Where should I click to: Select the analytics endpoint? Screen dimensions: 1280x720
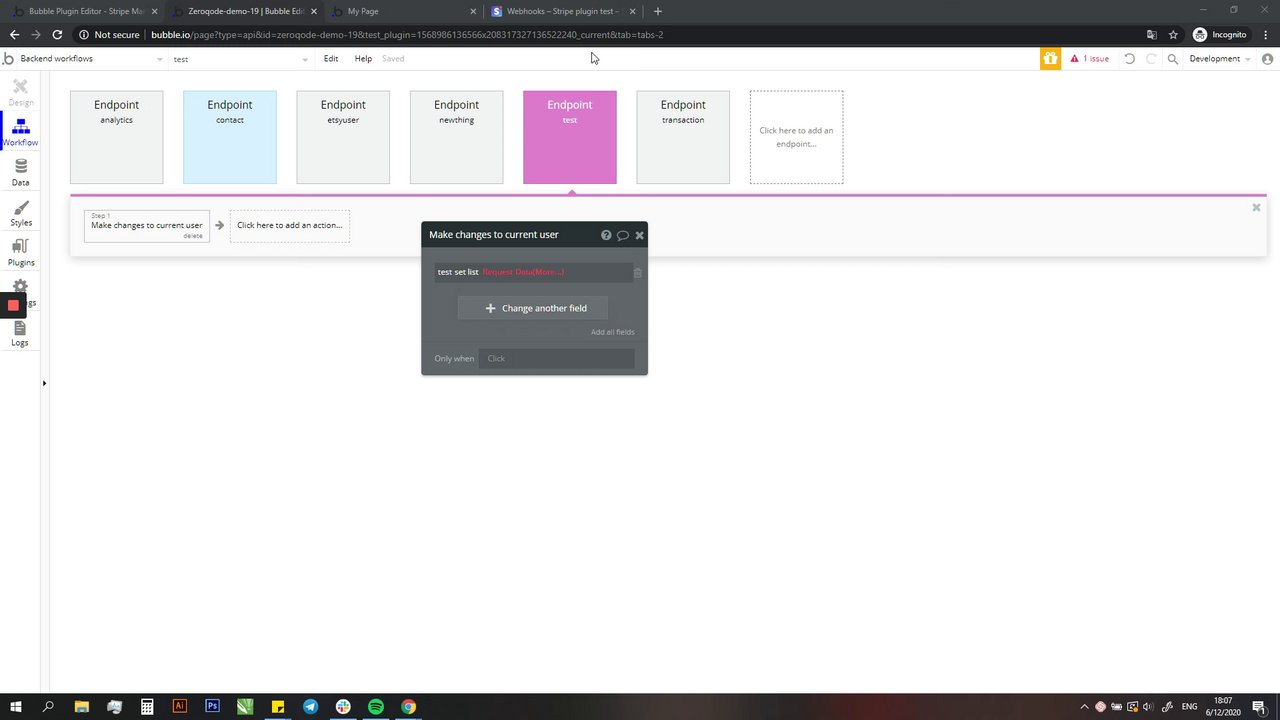coord(116,137)
